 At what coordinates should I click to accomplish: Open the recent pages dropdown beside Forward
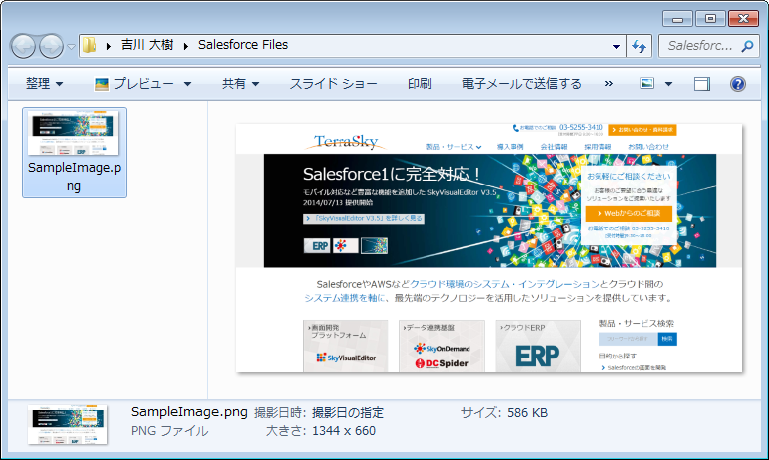click(x=72, y=46)
